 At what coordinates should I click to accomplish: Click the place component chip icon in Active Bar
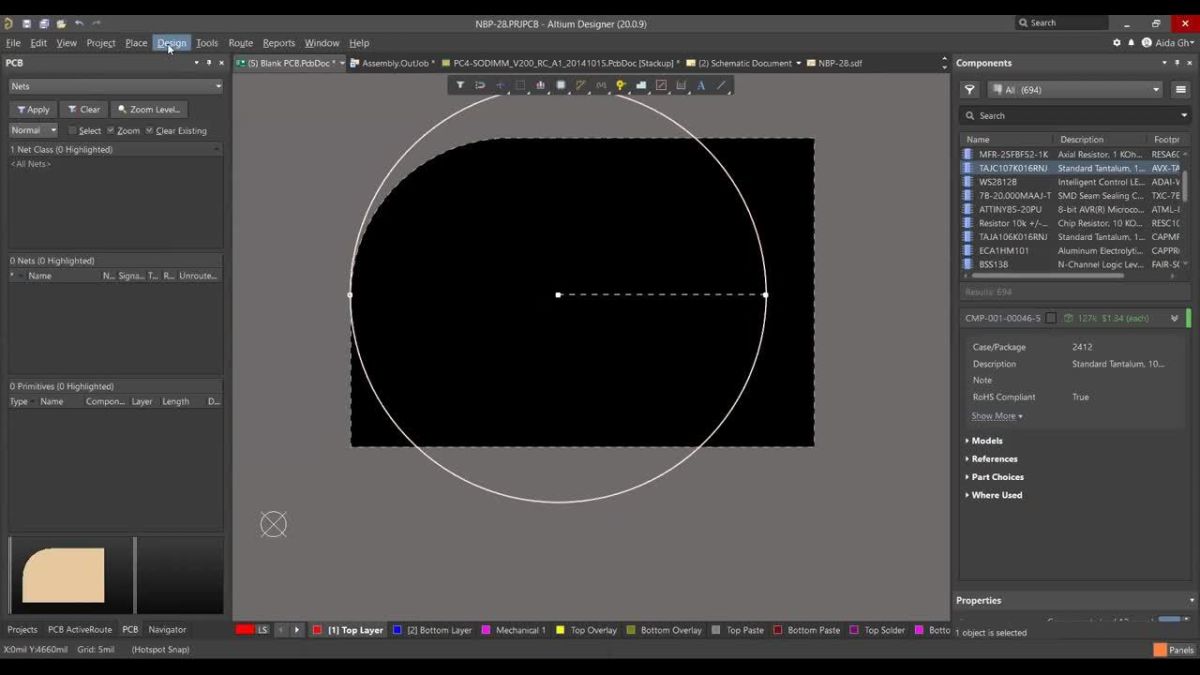[561, 85]
